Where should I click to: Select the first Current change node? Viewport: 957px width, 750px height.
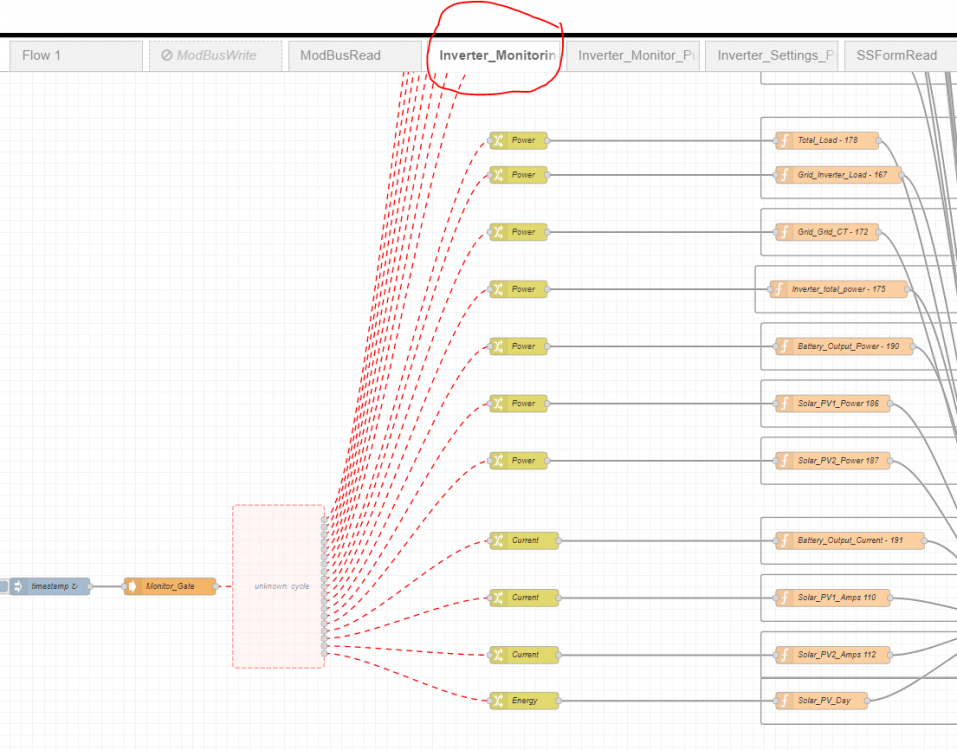pyautogui.click(x=524, y=540)
